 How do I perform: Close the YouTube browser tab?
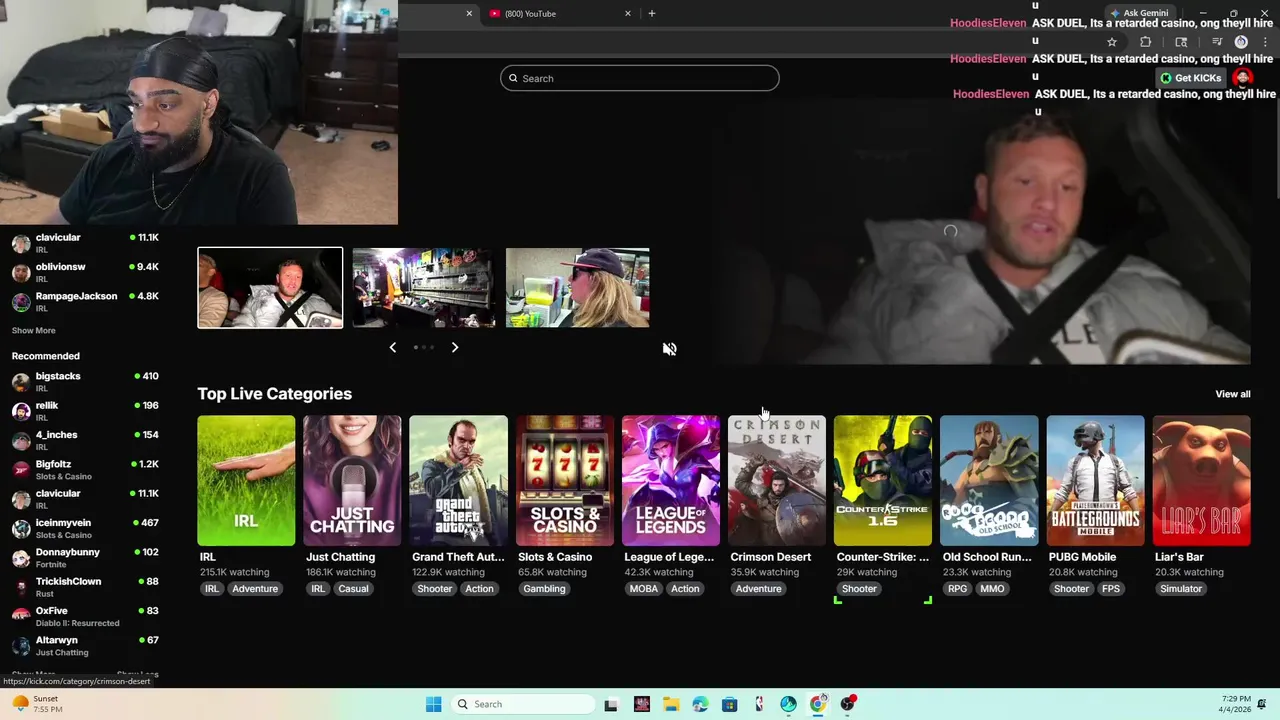click(628, 13)
